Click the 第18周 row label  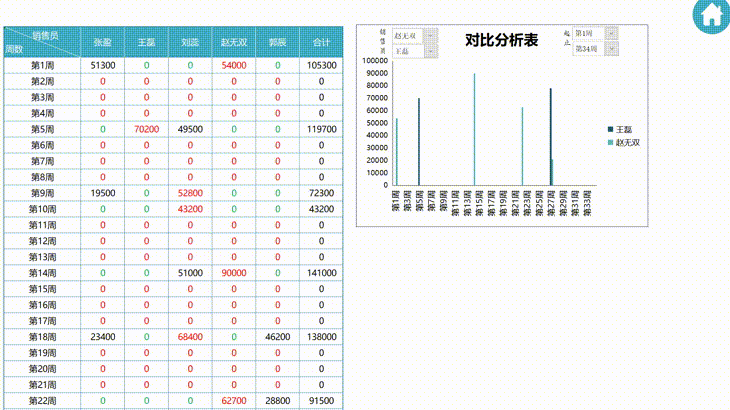[x=42, y=337]
